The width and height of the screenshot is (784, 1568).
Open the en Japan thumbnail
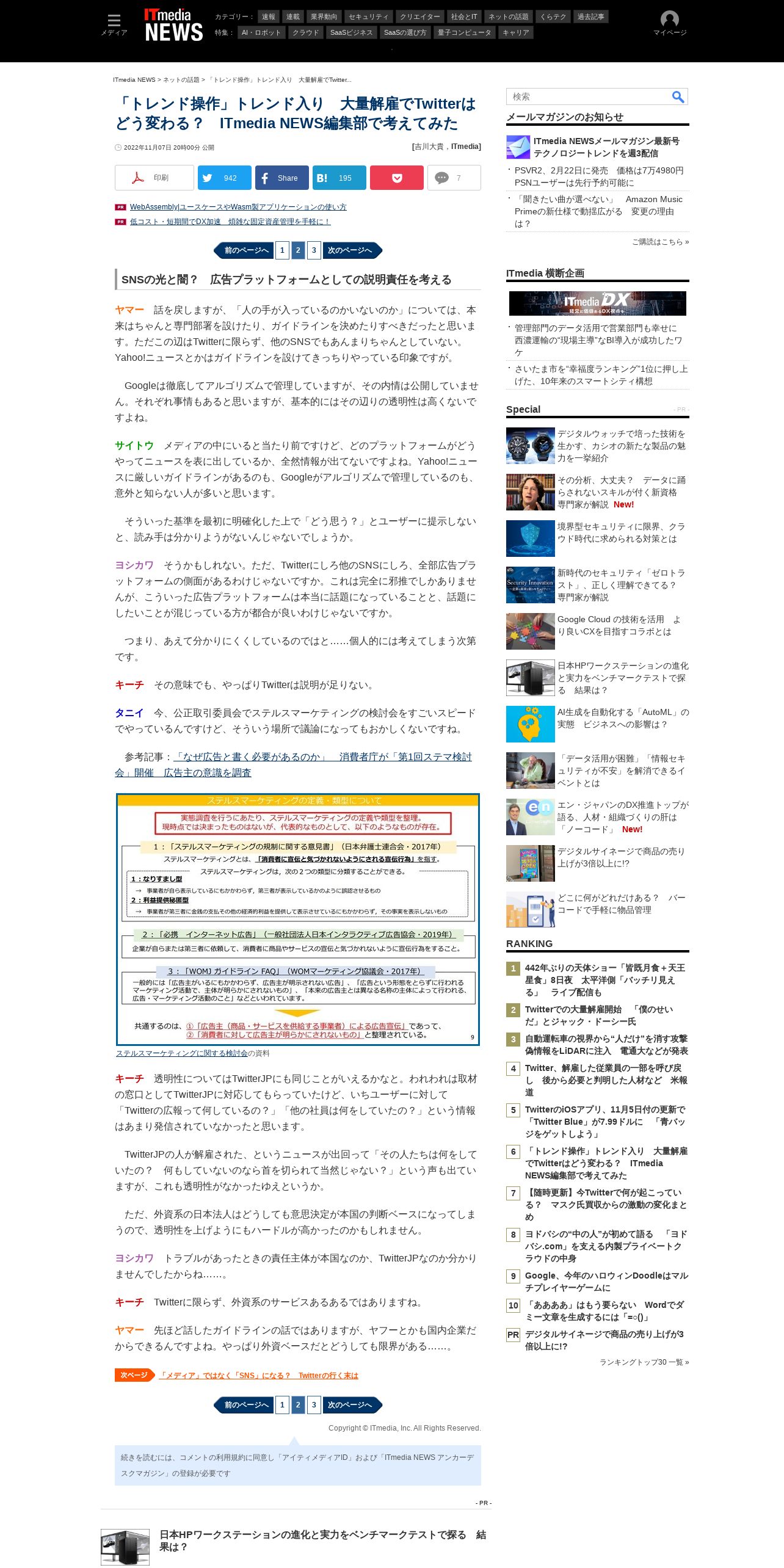coord(531,817)
